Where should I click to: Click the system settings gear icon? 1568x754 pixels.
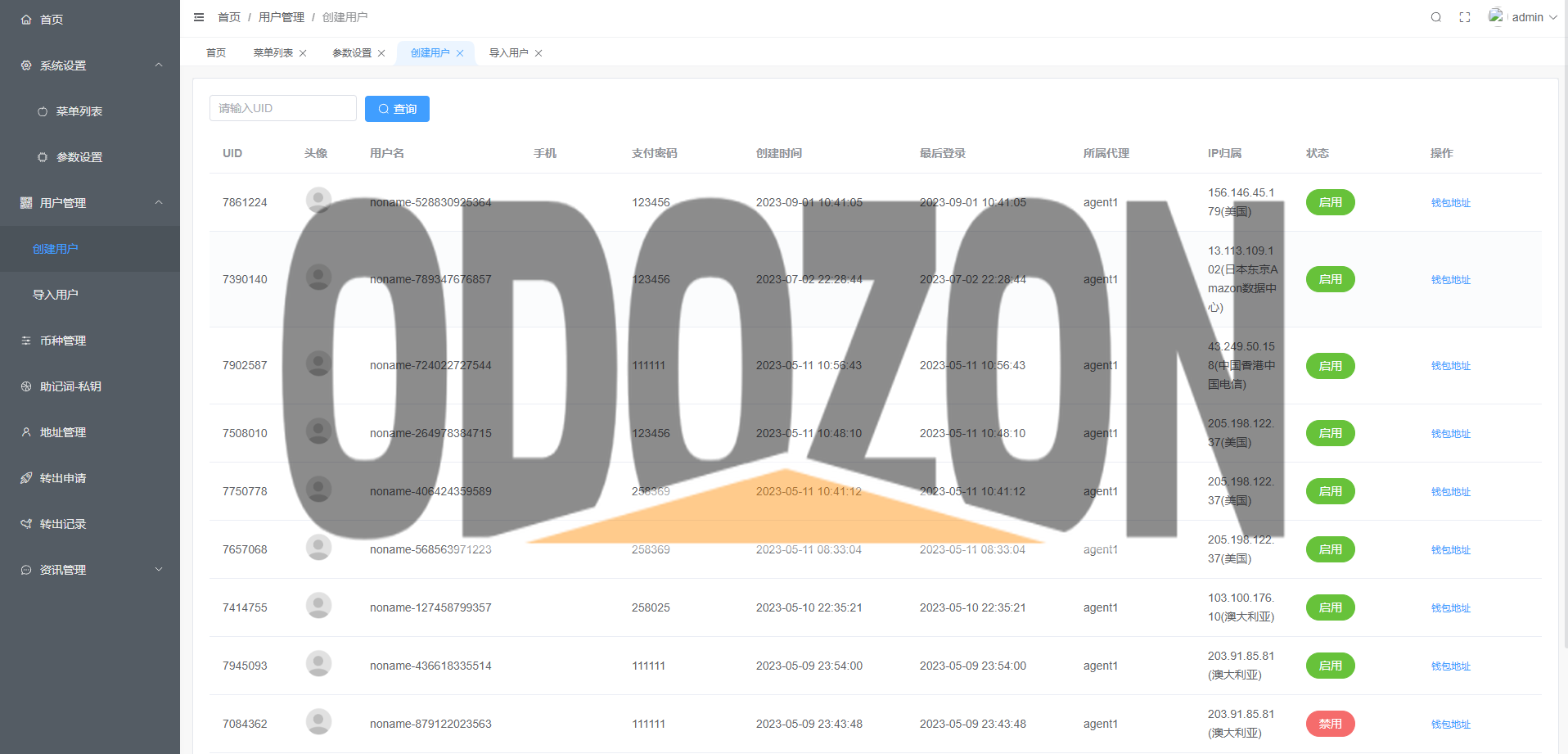tap(26, 65)
